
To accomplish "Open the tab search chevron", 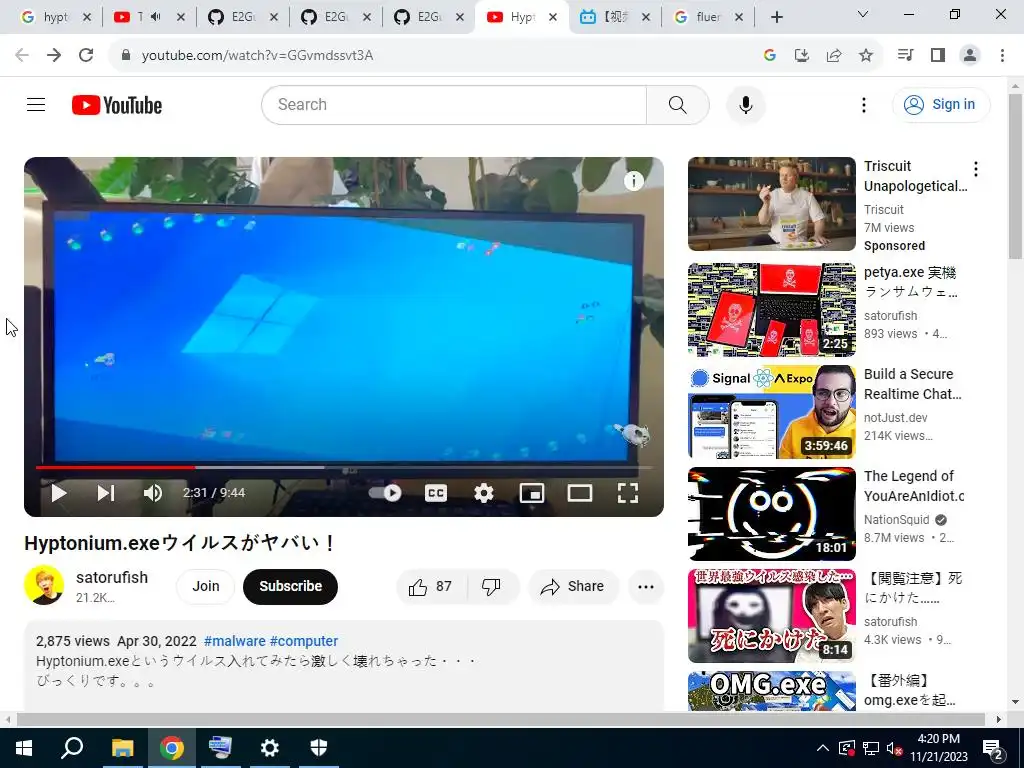I will click(863, 14).
